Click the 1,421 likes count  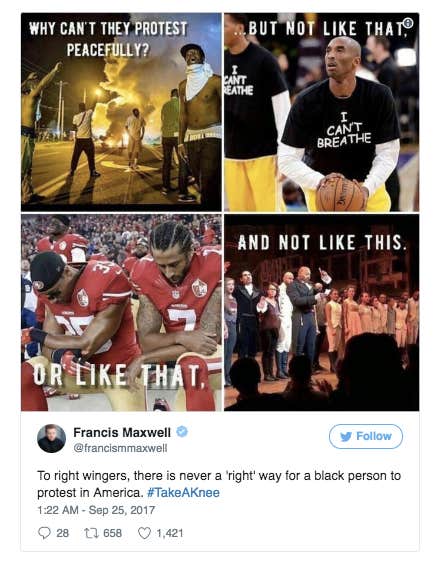[x=169, y=533]
